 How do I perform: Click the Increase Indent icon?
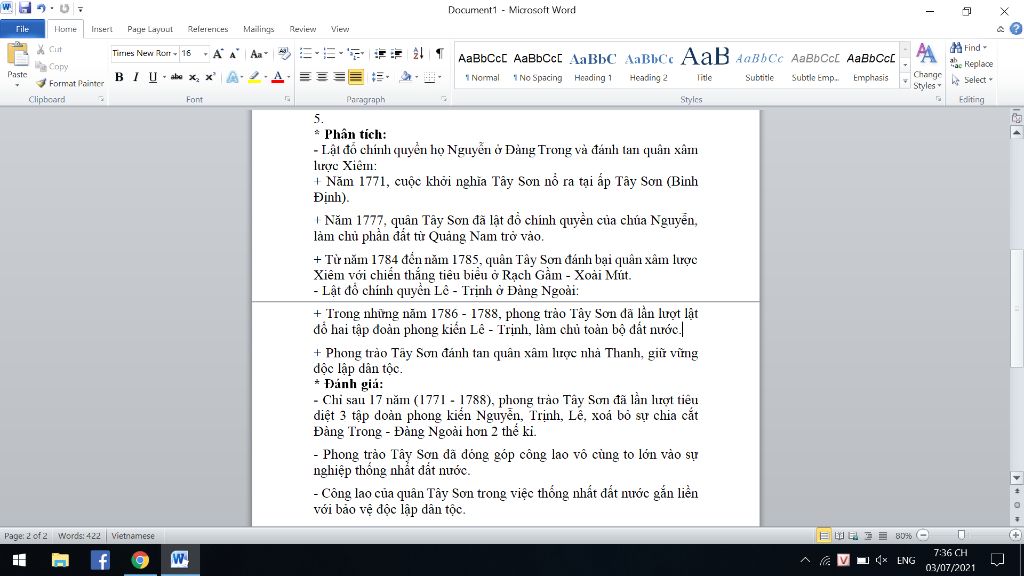pyautogui.click(x=396, y=54)
